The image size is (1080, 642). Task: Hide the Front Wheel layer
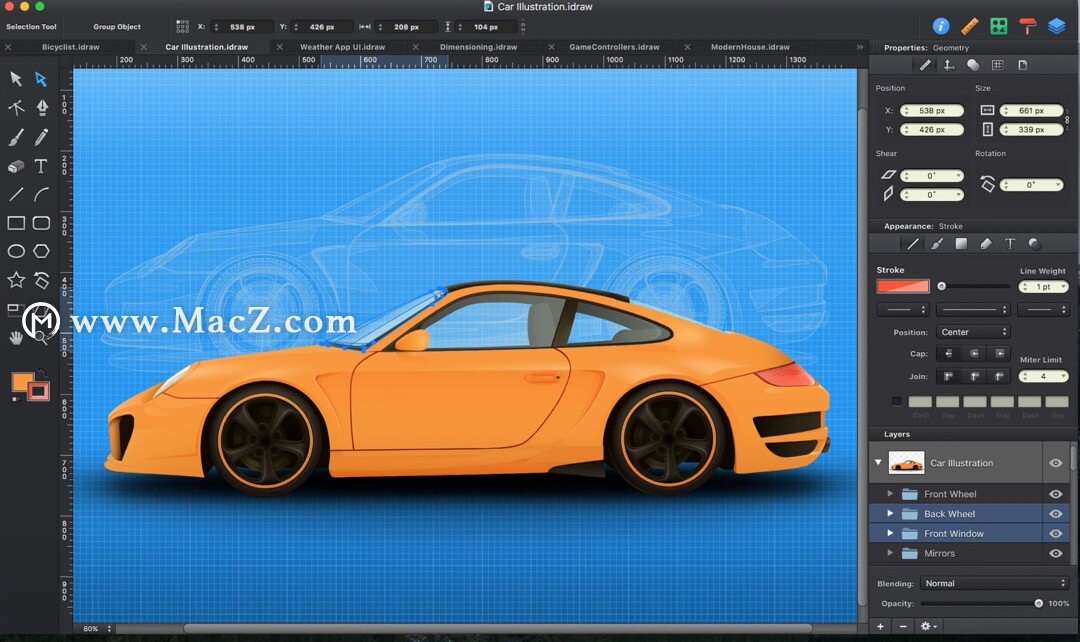(x=1055, y=494)
